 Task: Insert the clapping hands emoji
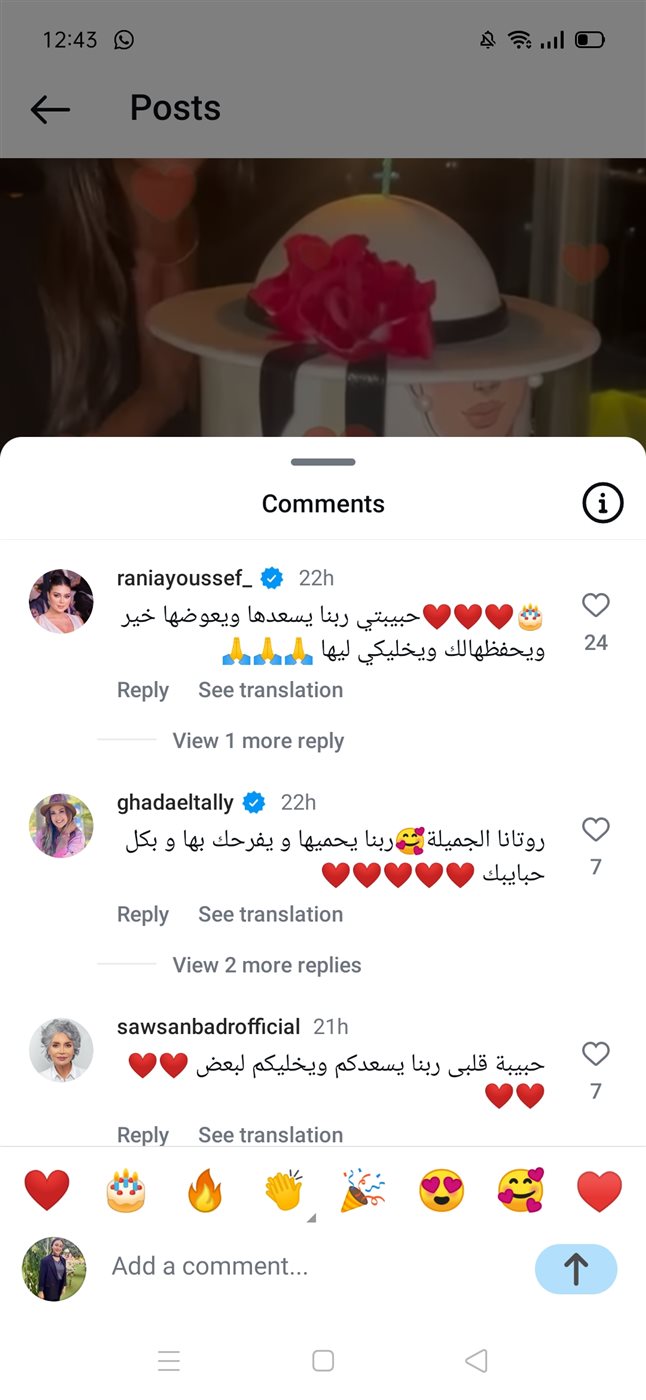(x=284, y=1191)
